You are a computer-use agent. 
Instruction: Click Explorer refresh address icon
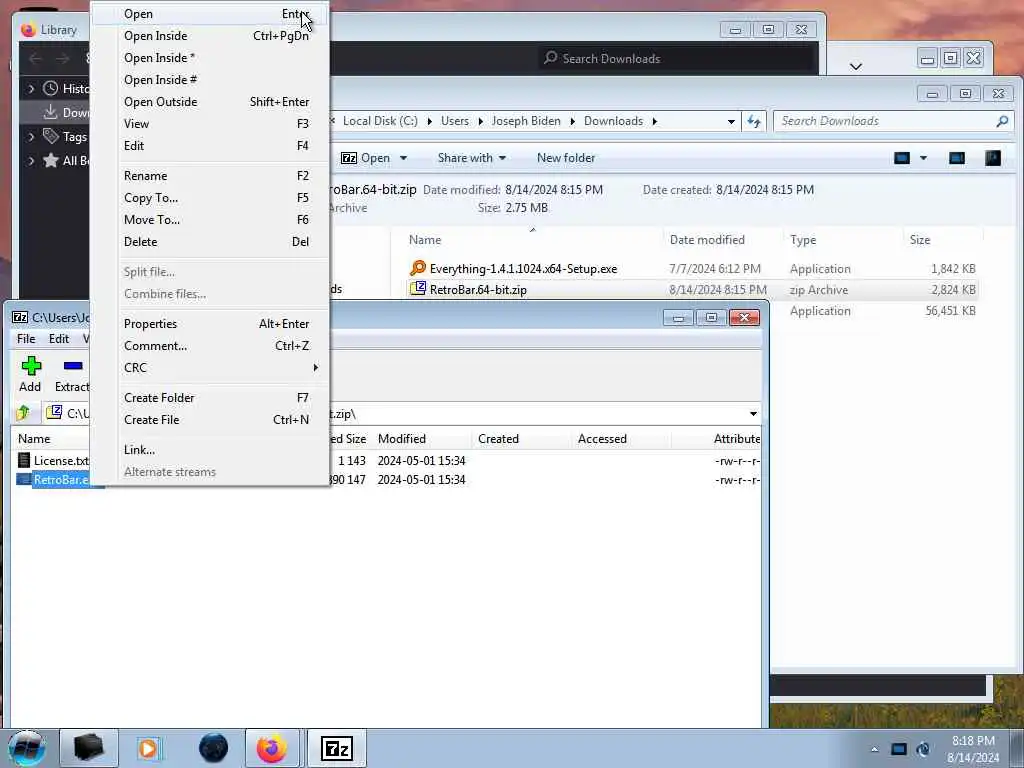[754, 121]
